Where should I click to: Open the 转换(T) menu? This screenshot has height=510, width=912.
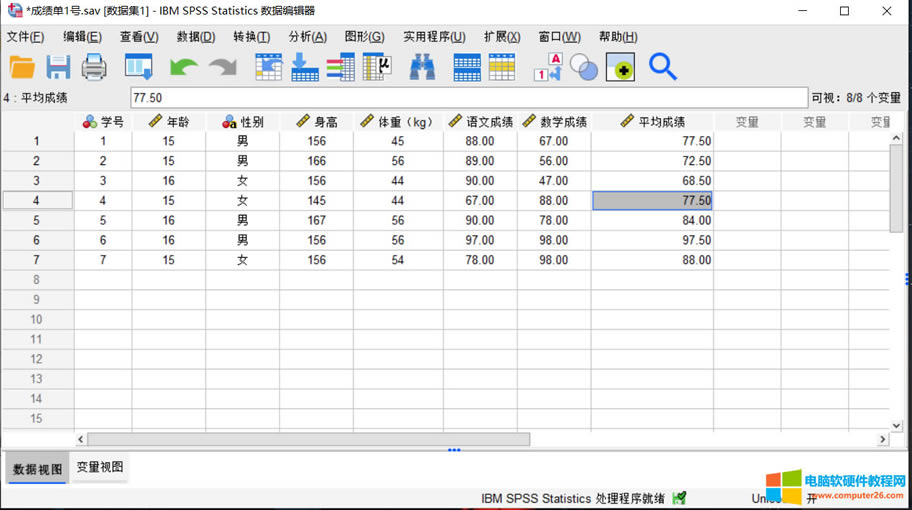251,37
